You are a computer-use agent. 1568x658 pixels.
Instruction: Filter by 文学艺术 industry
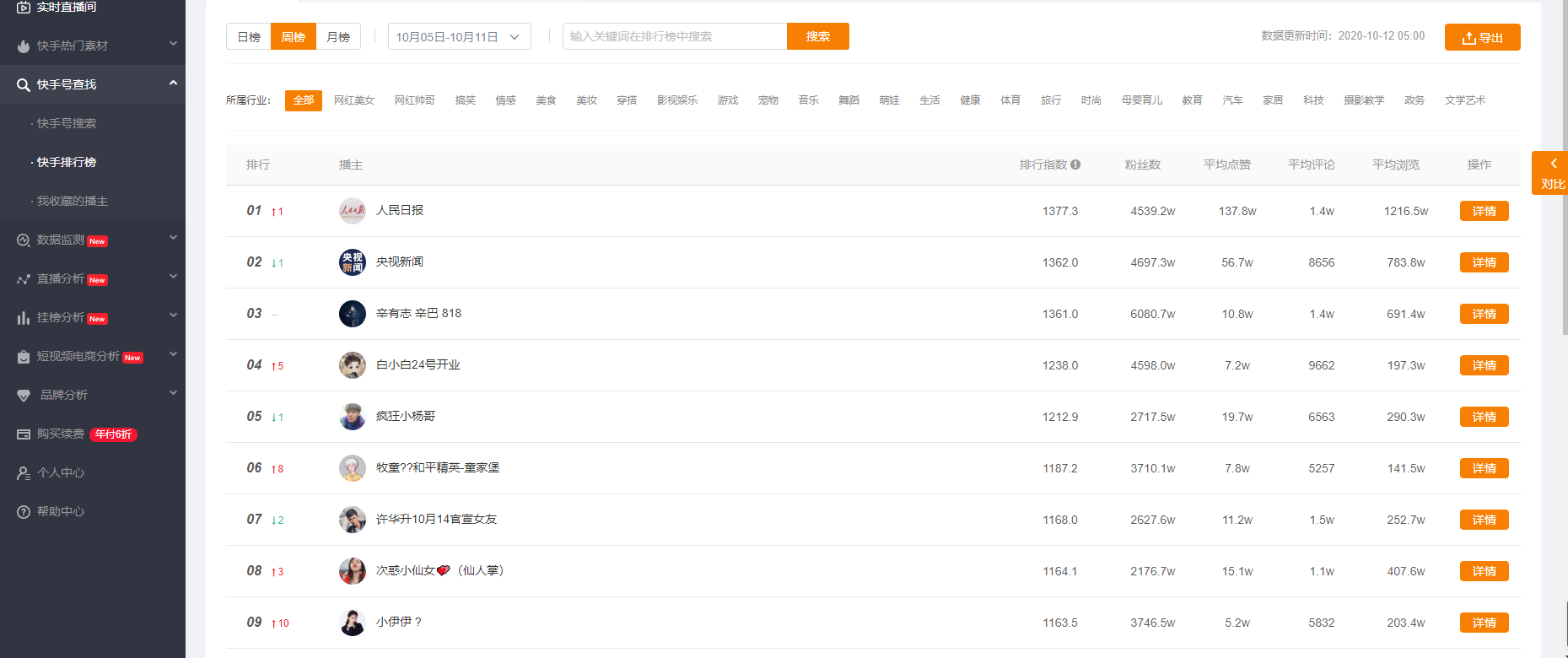coord(1465,100)
